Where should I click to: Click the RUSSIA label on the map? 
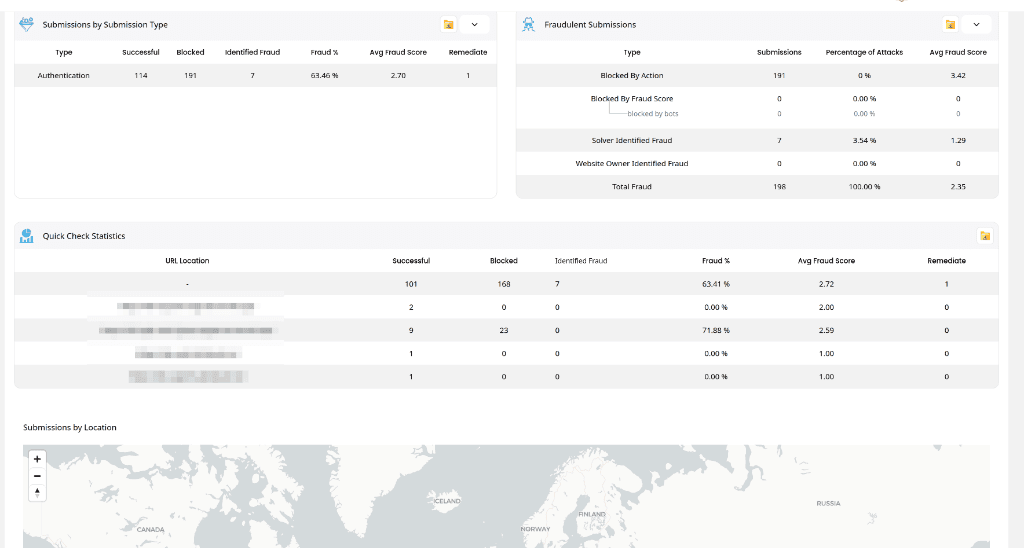click(x=828, y=503)
